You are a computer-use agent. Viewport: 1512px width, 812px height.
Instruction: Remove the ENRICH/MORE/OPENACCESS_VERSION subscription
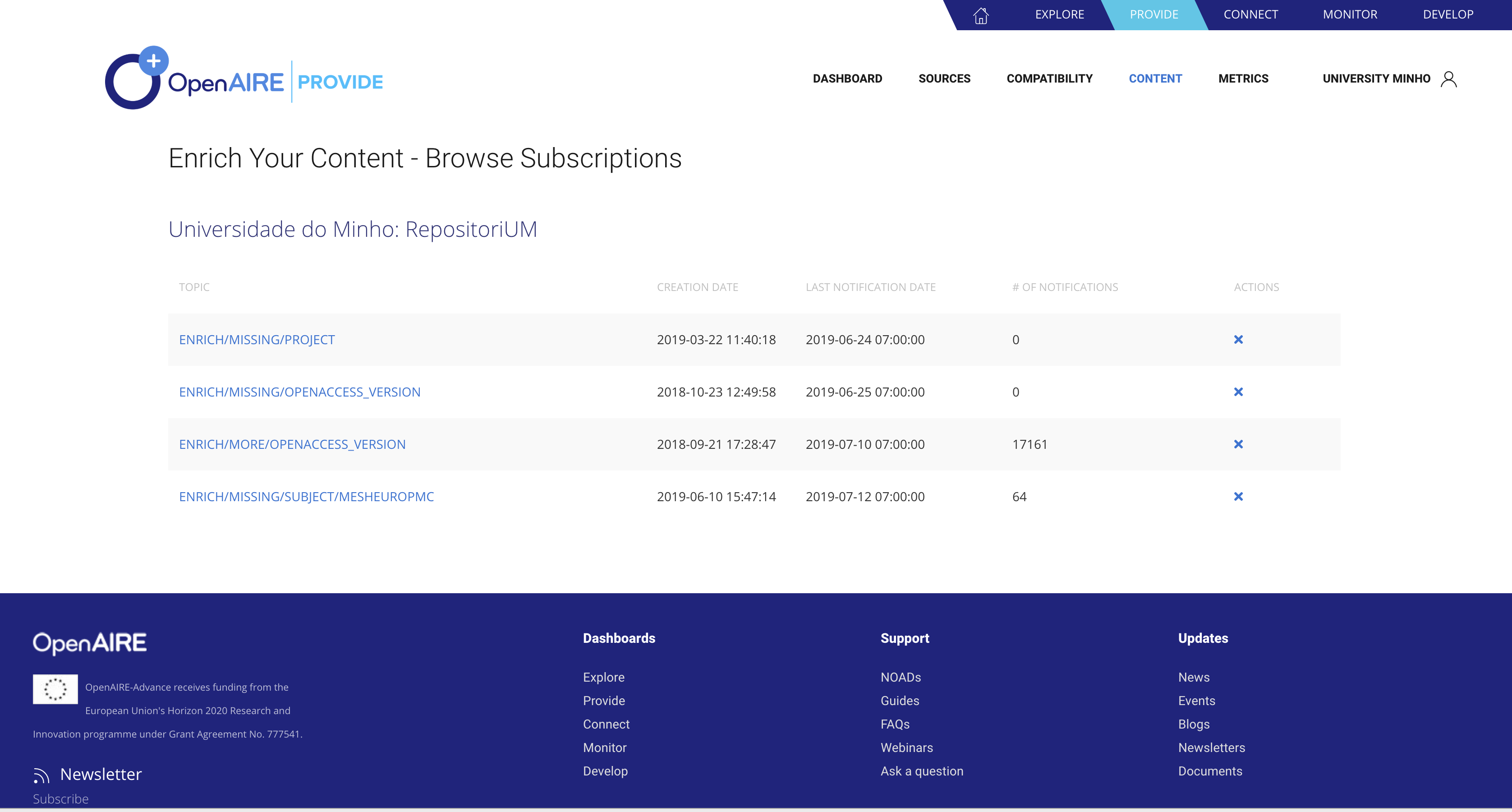[x=1238, y=444]
